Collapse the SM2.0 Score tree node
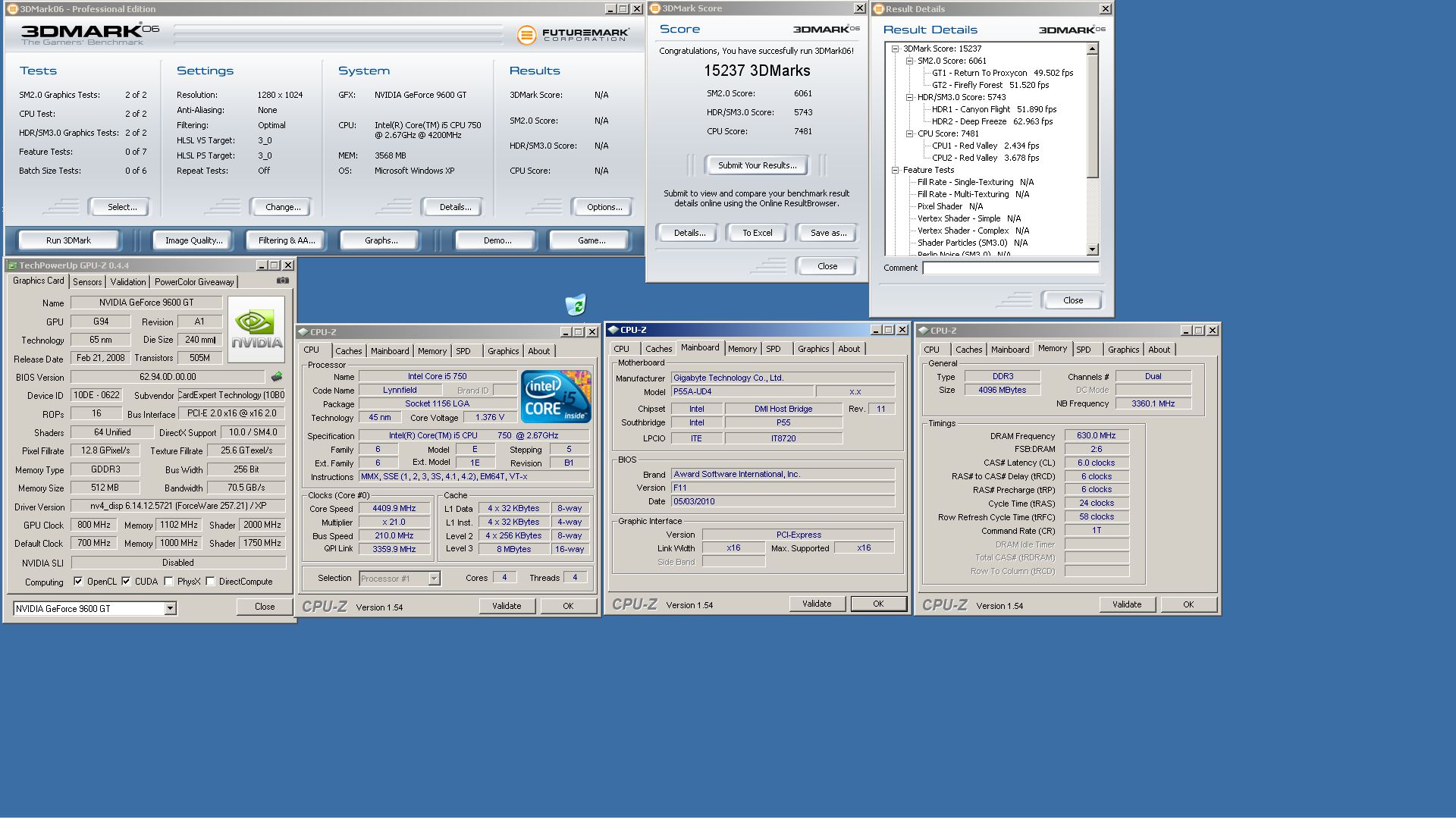 tap(909, 61)
